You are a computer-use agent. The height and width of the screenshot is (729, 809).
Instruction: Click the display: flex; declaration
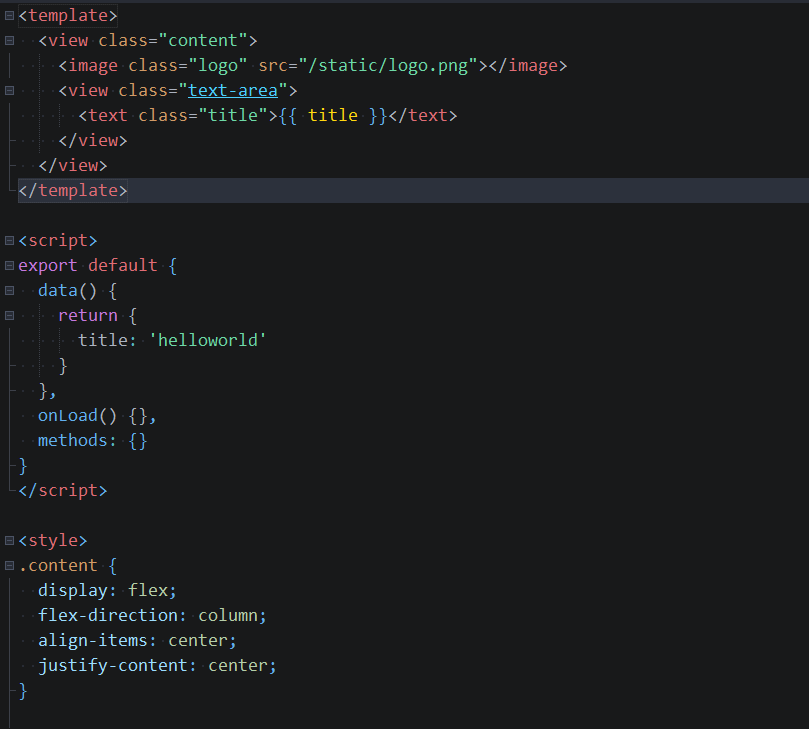point(107,590)
